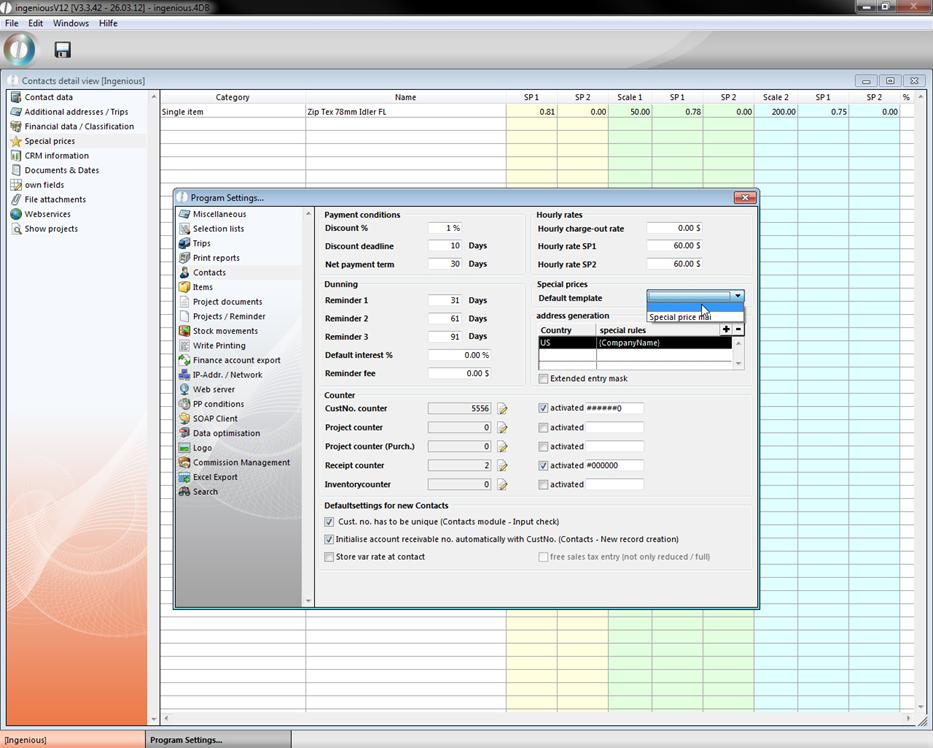Open Finance account export settings

click(236, 360)
